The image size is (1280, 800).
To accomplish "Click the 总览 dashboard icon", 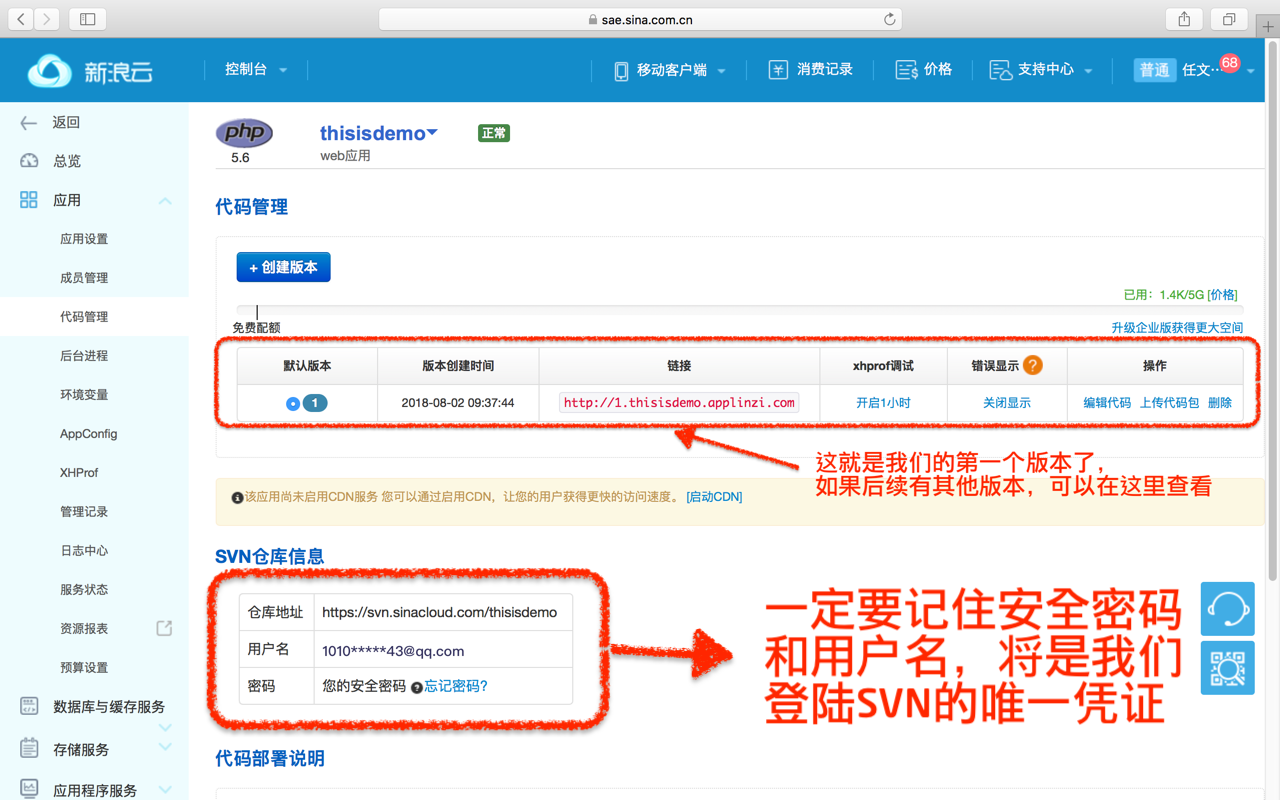I will pyautogui.click(x=29, y=161).
